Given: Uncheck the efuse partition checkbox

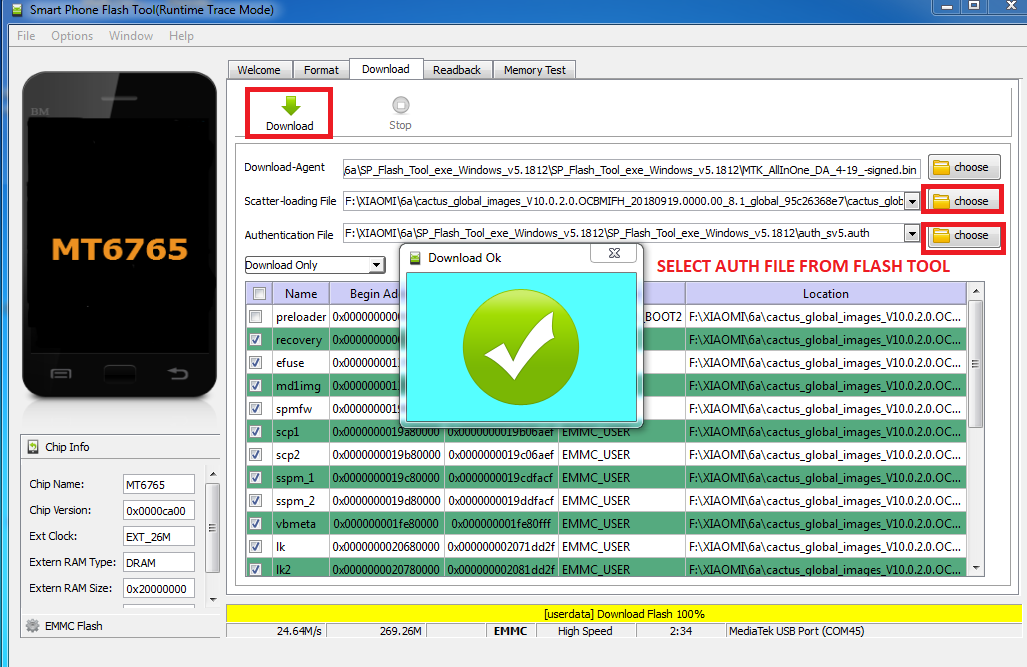Looking at the screenshot, I should coord(255,362).
